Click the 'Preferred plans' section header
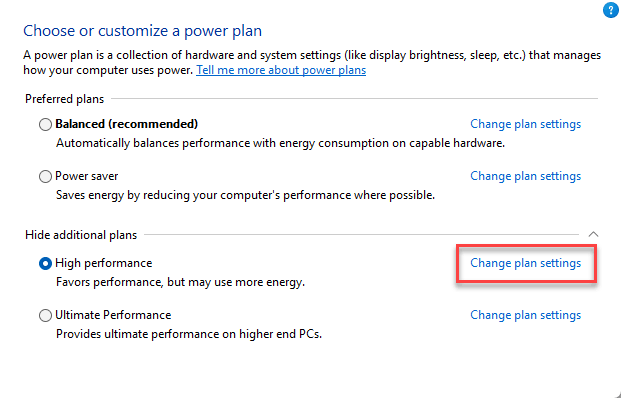This screenshot has height=398, width=621. coord(65,99)
